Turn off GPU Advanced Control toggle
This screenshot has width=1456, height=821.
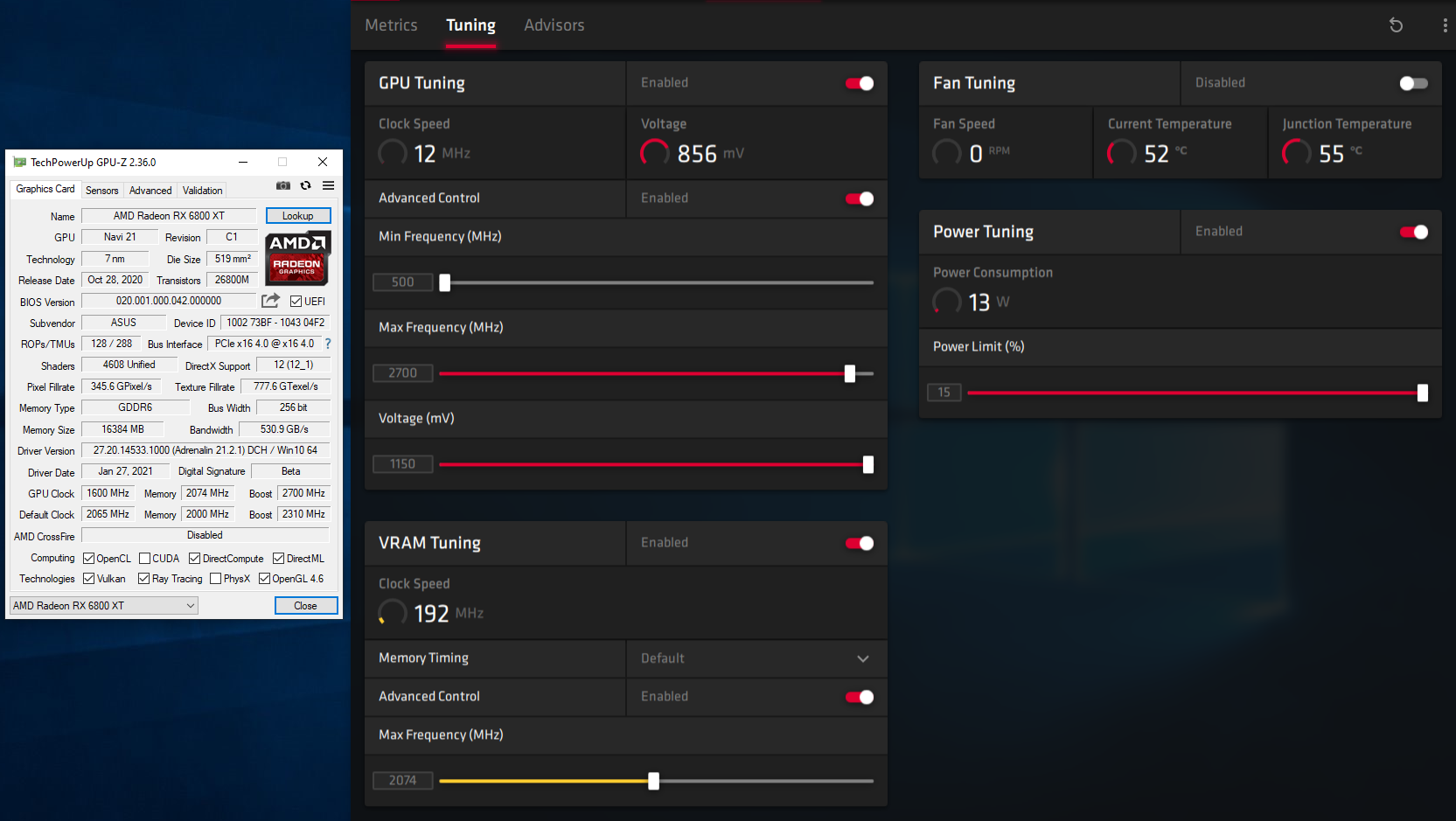(x=860, y=198)
